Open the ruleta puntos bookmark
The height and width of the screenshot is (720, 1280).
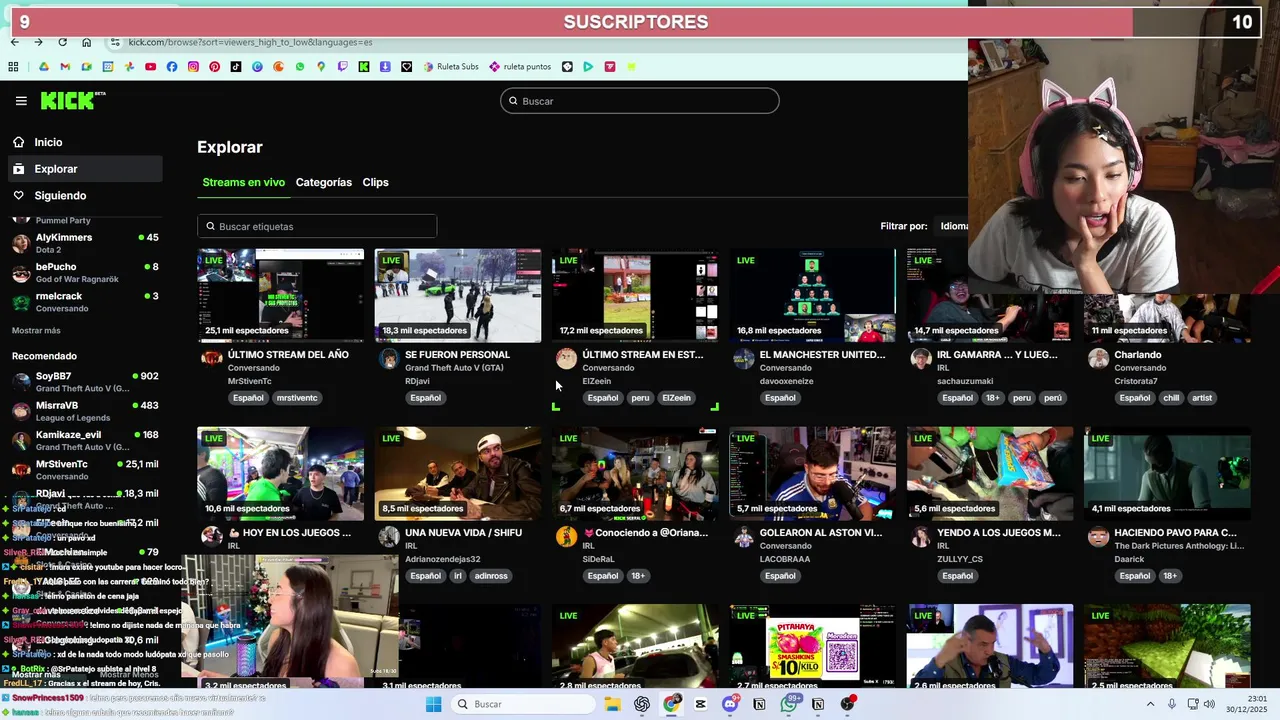520,67
